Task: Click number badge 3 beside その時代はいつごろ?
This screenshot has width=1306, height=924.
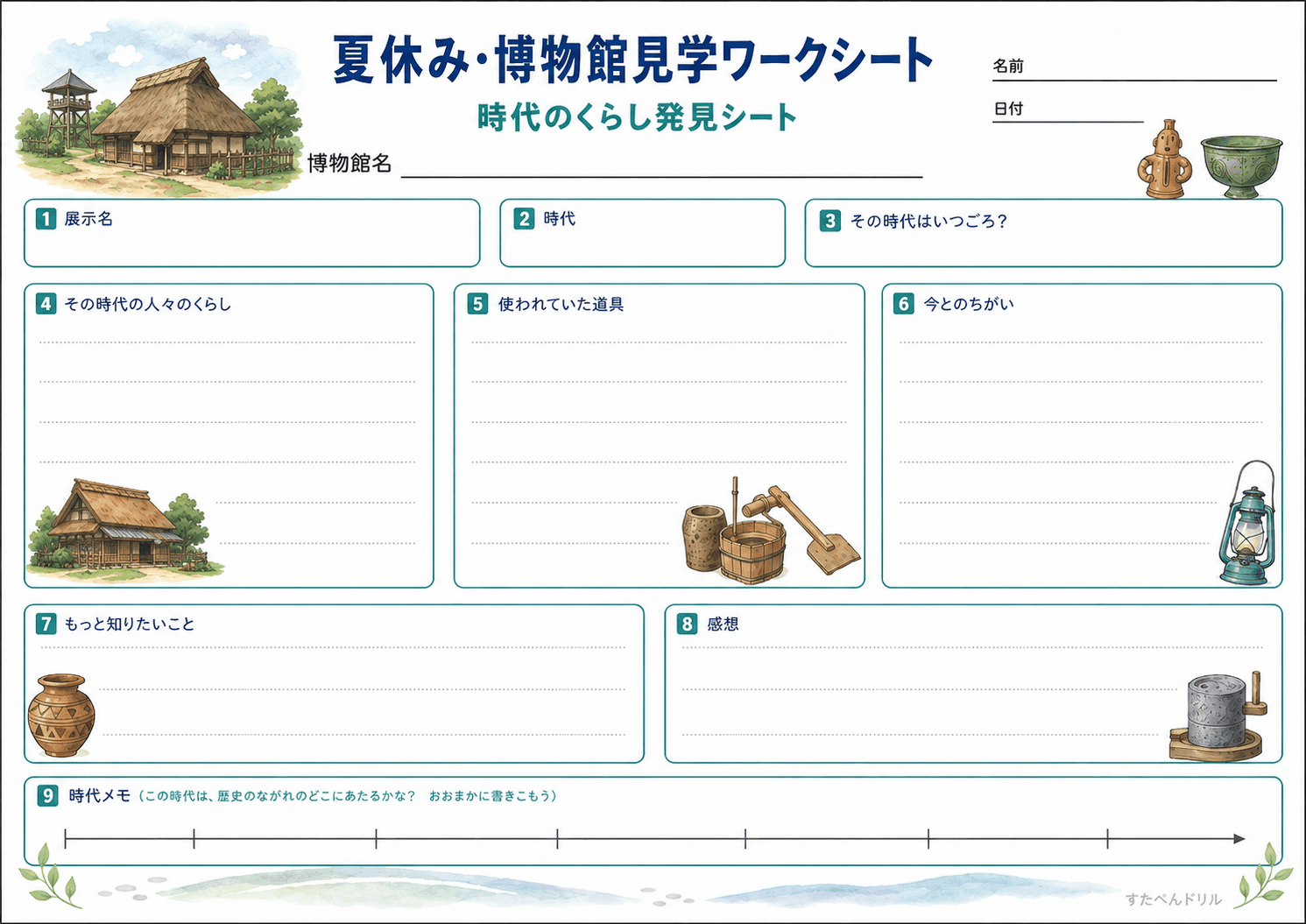Action: (x=830, y=221)
